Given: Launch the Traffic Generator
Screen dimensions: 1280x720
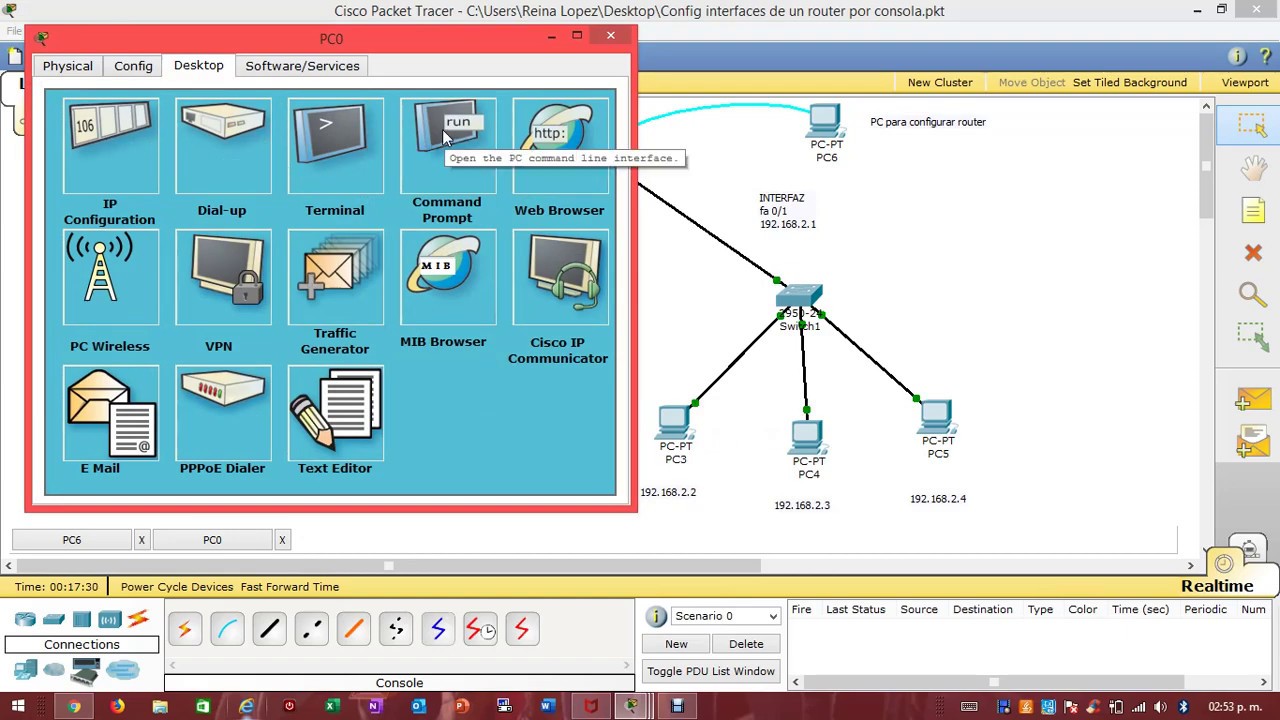Looking at the screenshot, I should pyautogui.click(x=335, y=278).
